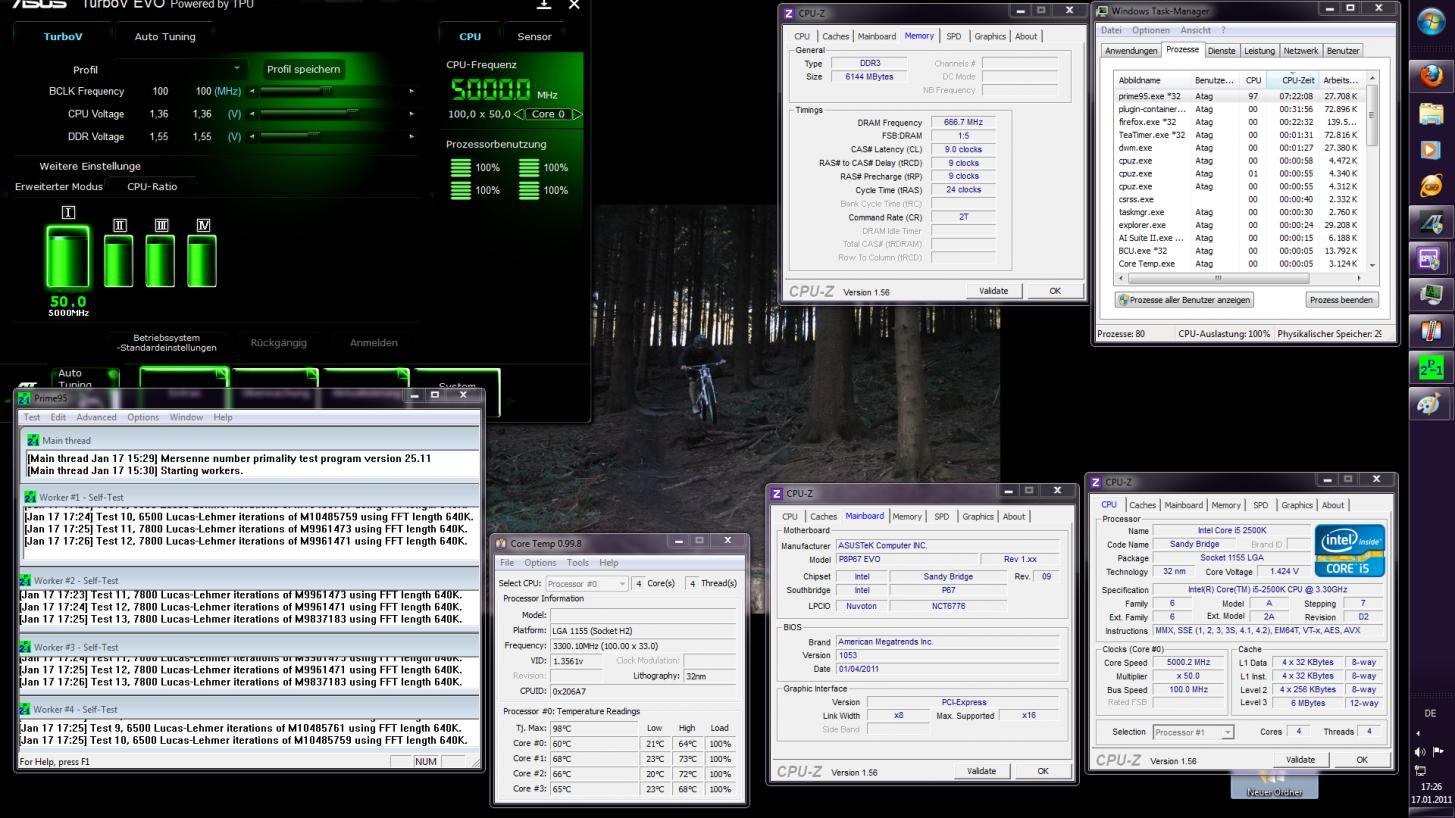Click the Abbildname column header
This screenshot has width=1455, height=818.
pos(1153,80)
